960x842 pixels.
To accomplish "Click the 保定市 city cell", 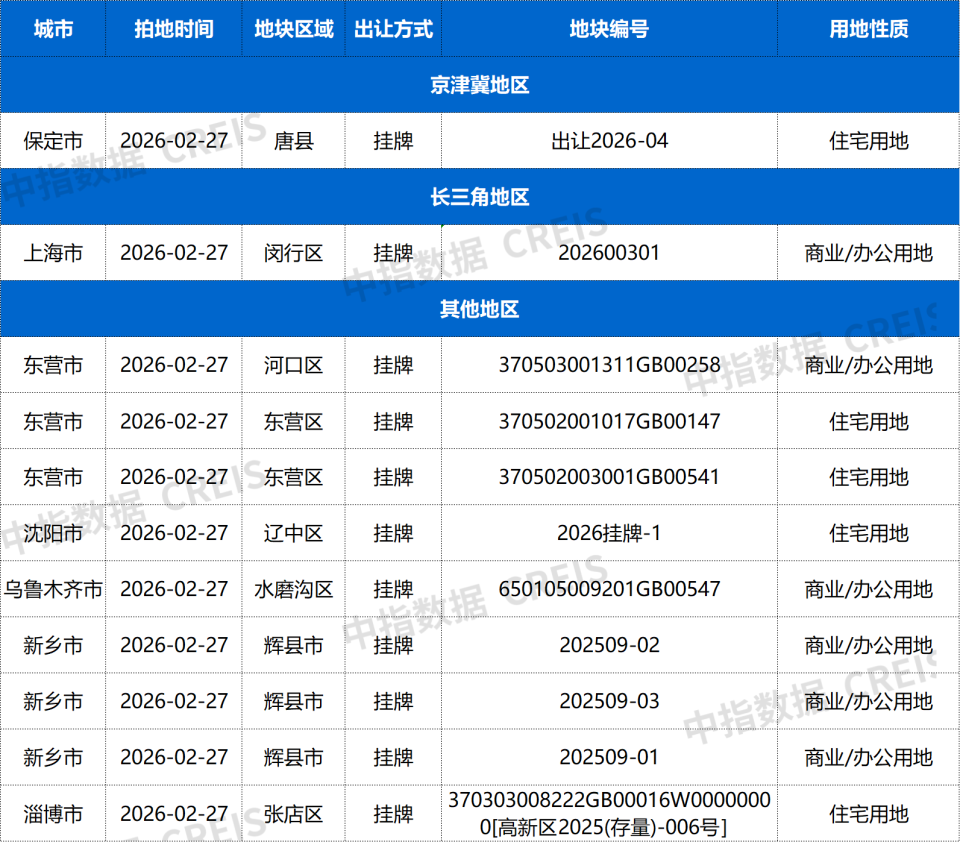I will tap(53, 141).
